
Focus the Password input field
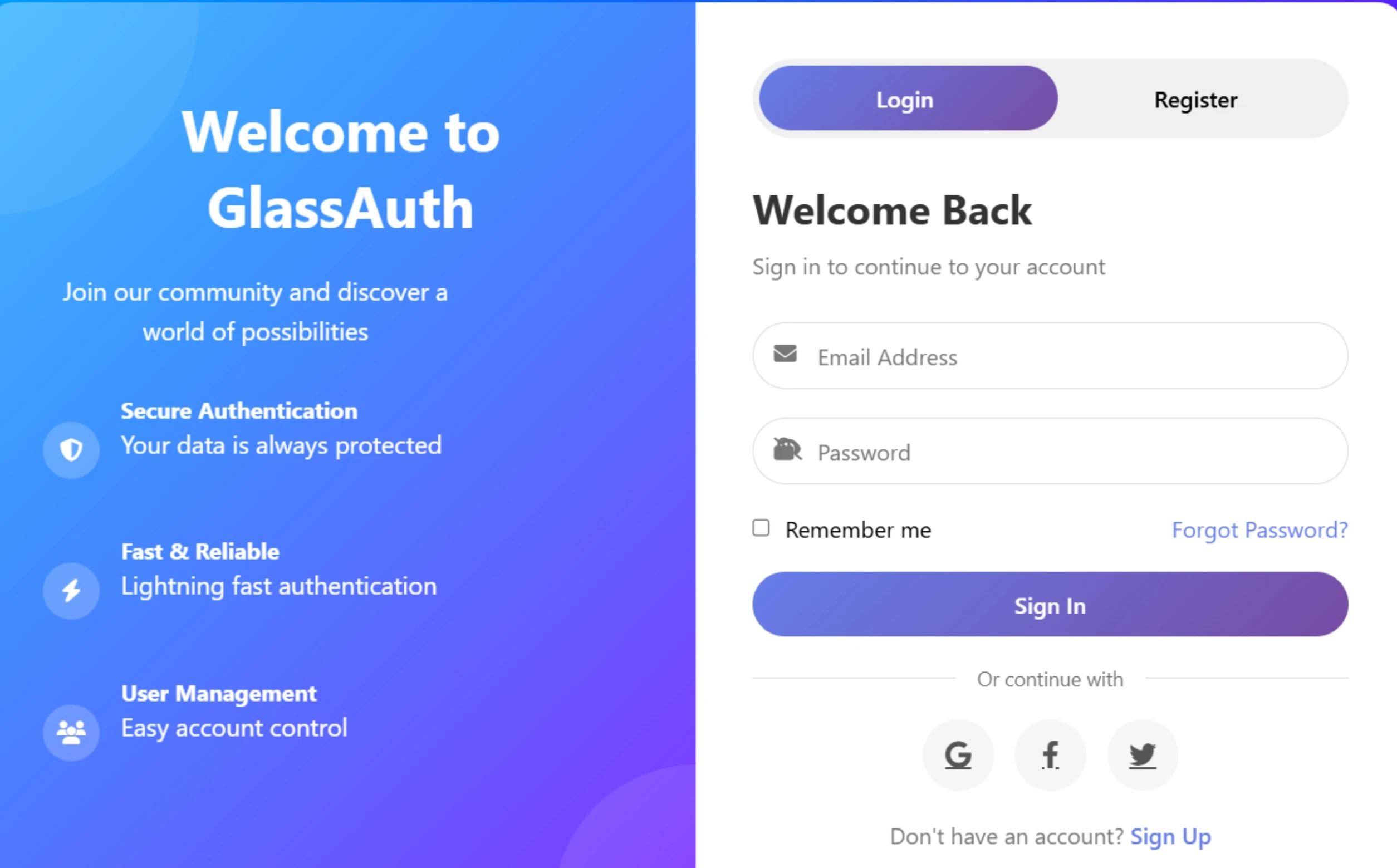[x=1050, y=452]
